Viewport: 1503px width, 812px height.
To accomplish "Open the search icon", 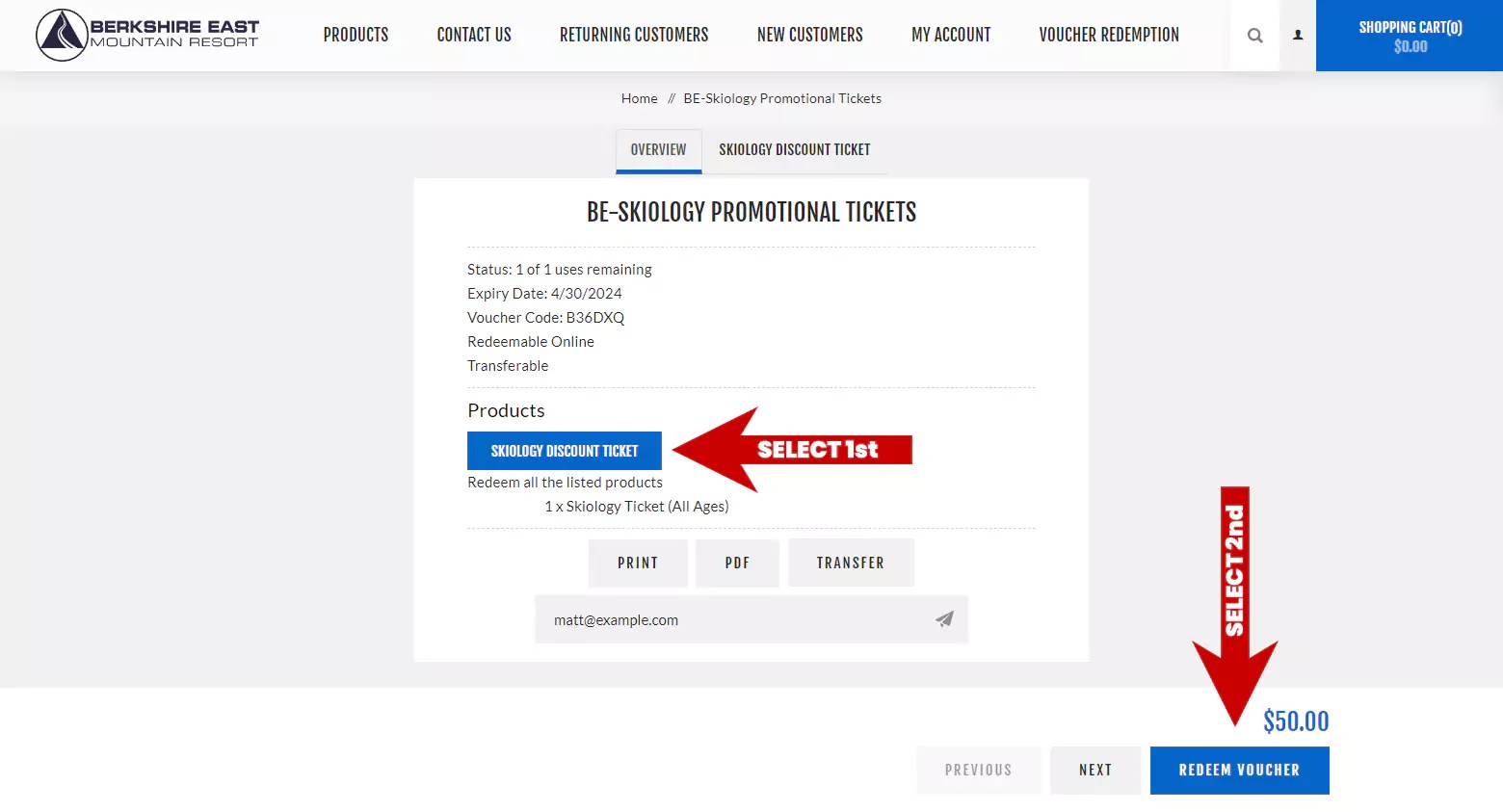I will pyautogui.click(x=1254, y=35).
